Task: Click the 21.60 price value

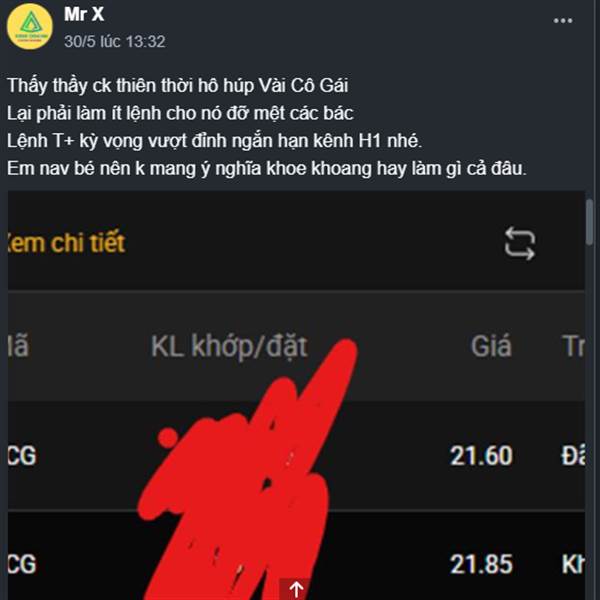Action: point(481,456)
